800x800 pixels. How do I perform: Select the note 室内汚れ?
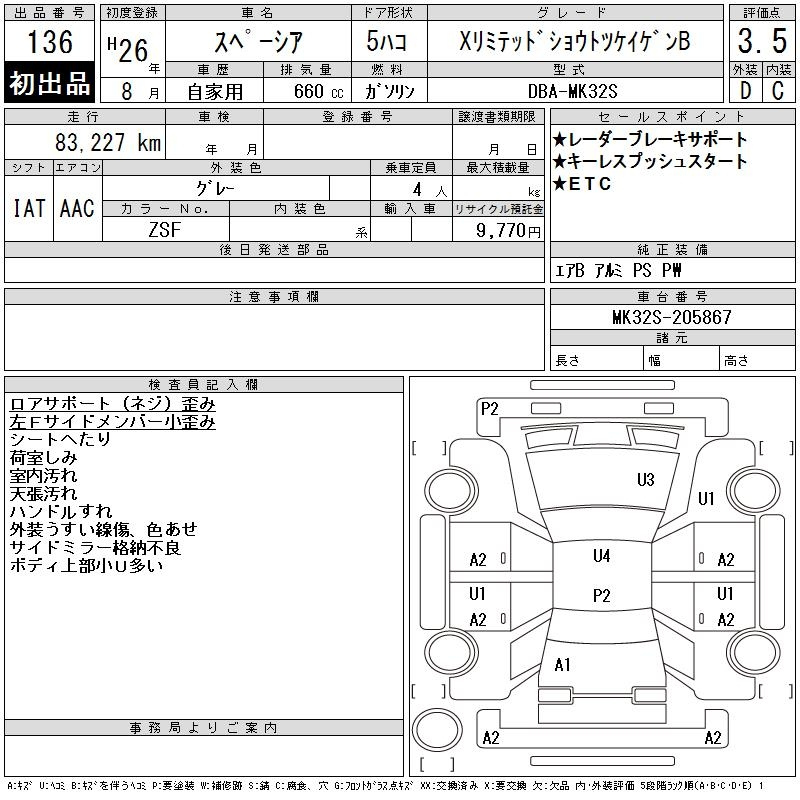pos(43,476)
